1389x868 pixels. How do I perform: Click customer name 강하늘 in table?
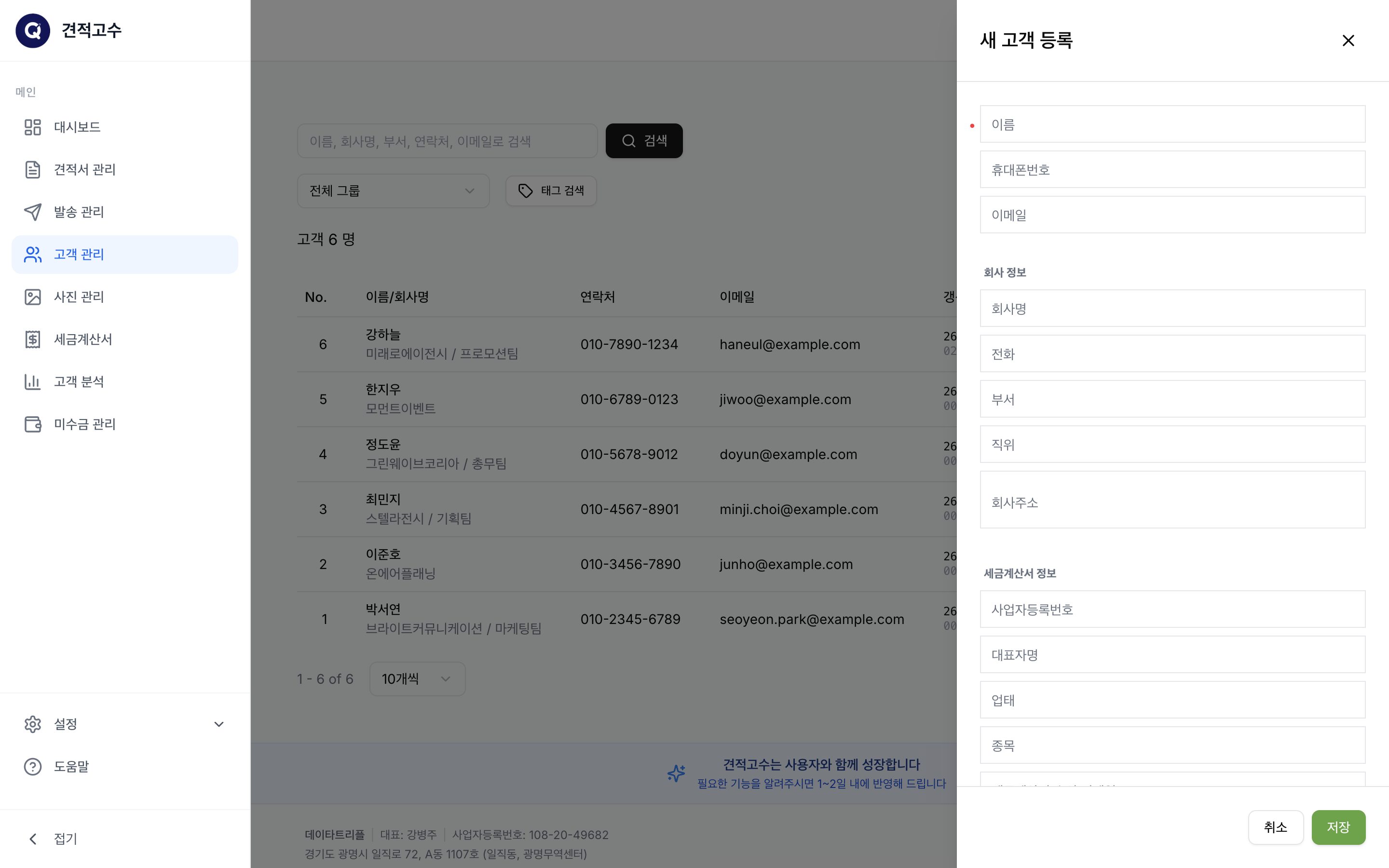click(383, 334)
